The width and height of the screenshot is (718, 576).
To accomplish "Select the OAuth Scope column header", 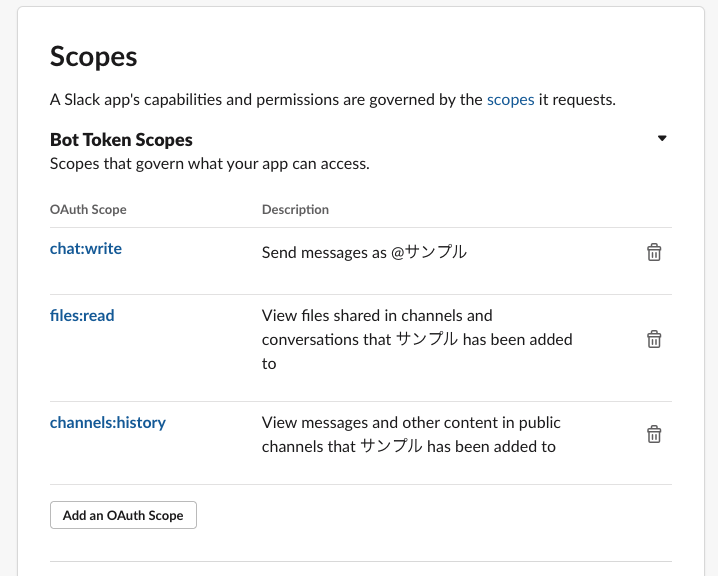I will 88,209.
